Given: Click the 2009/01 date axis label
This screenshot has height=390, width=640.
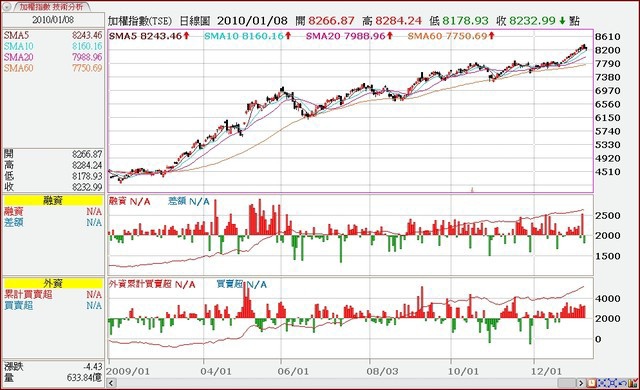Looking at the screenshot, I should 129,372.
